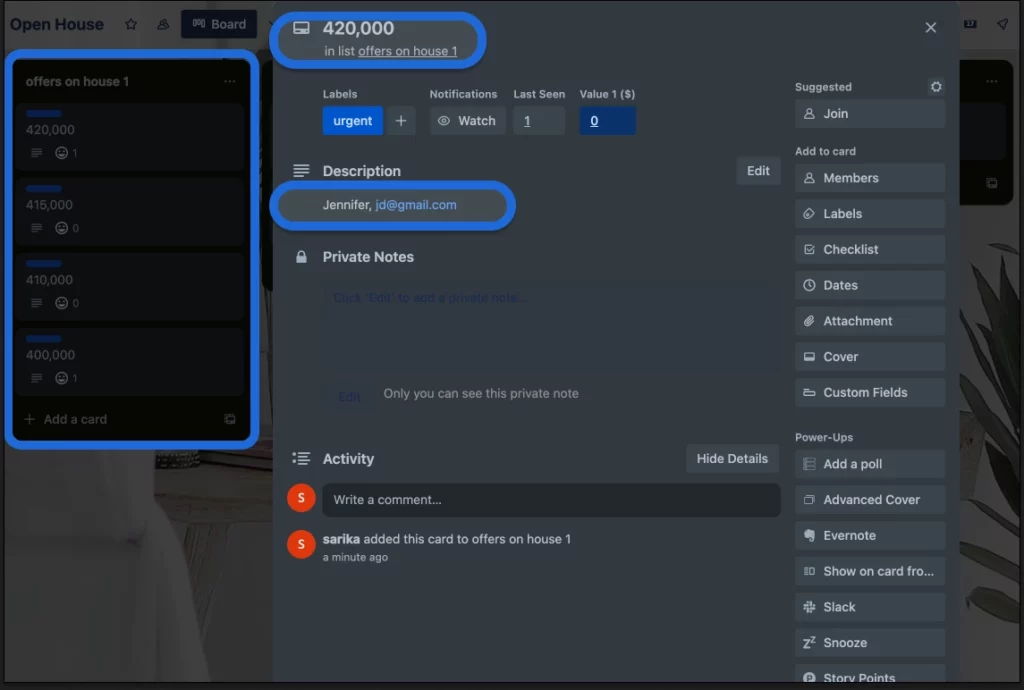Join the card

click(x=870, y=114)
